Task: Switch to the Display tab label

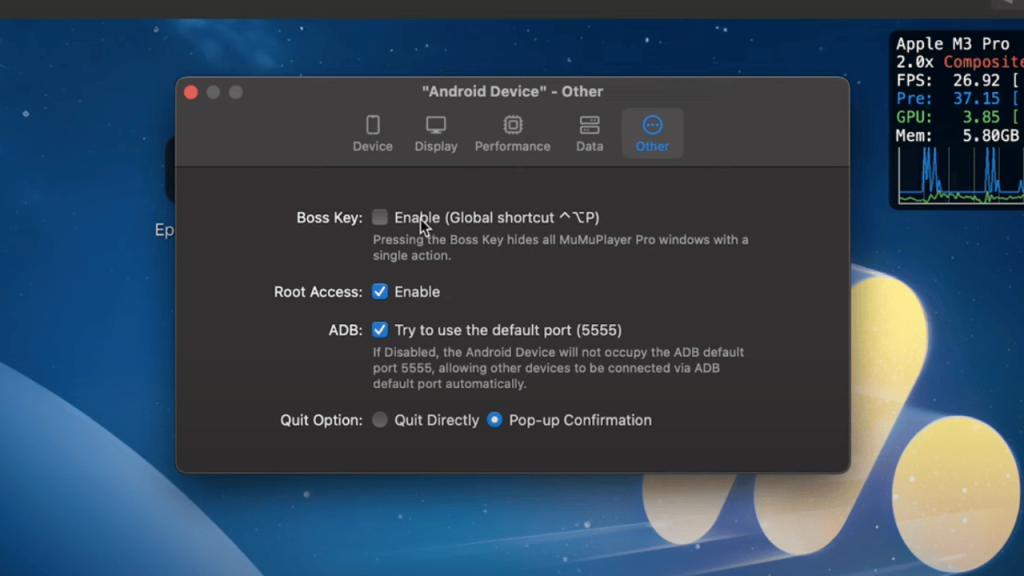Action: point(436,146)
